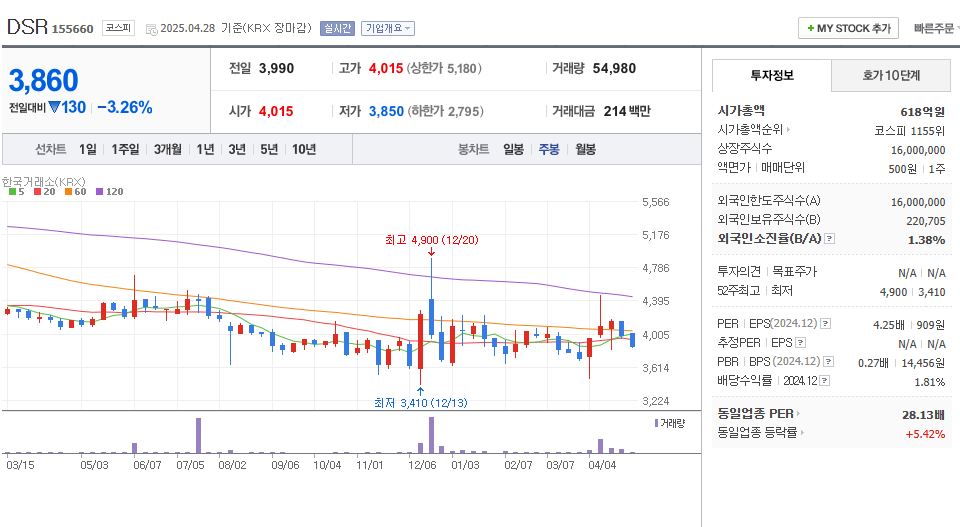Click the 최고 4,900 (12/20) chart marker
This screenshot has height=527, width=960.
point(432,240)
